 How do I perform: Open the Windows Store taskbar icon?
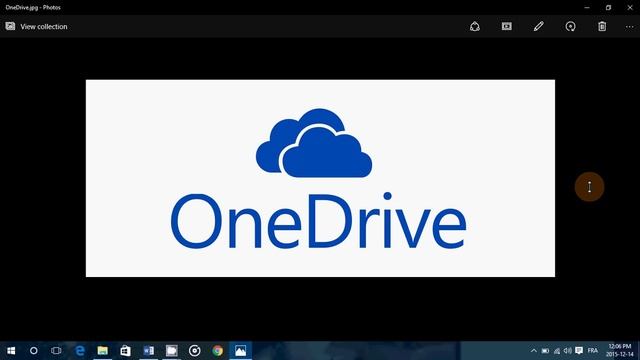coord(125,351)
